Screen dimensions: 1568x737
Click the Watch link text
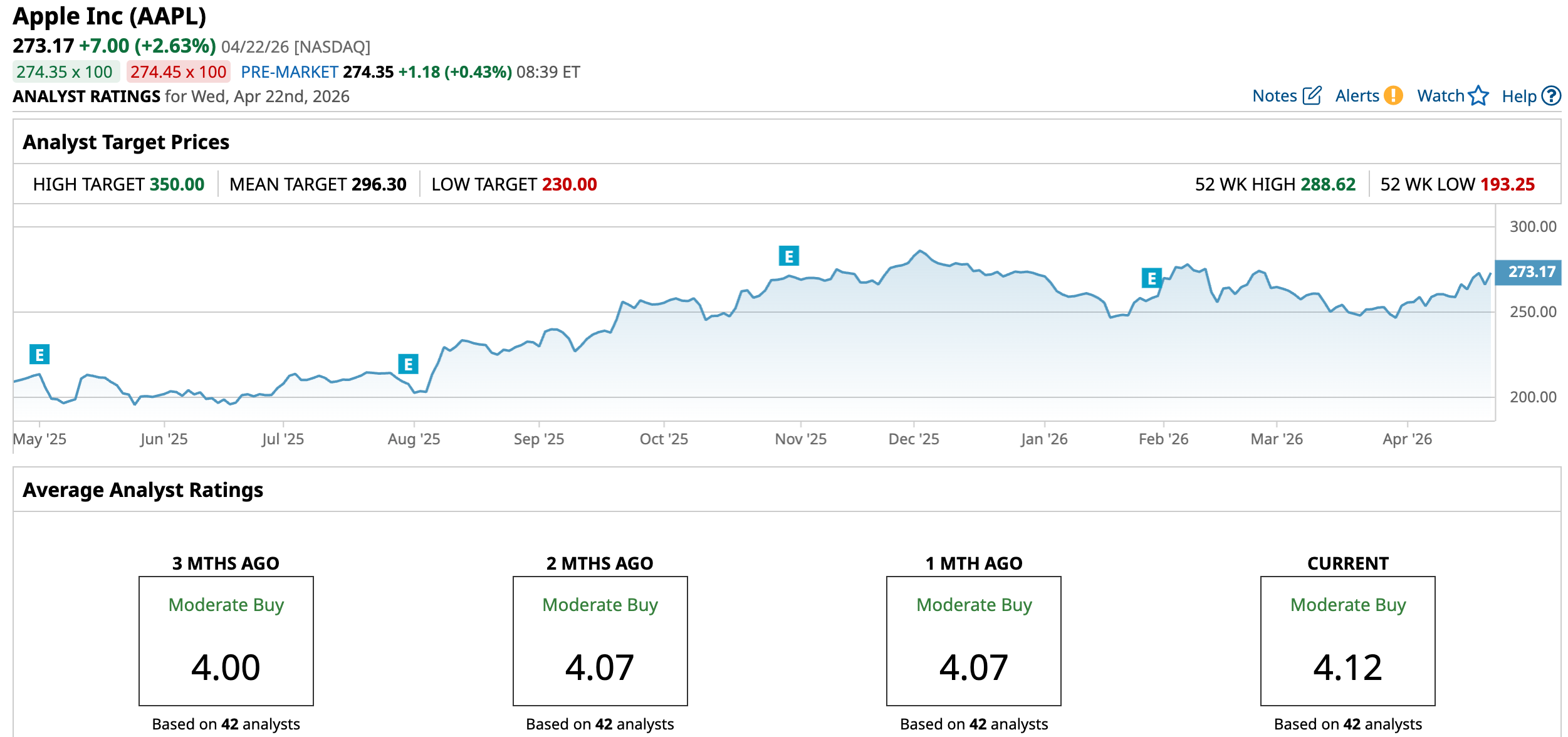(1440, 96)
